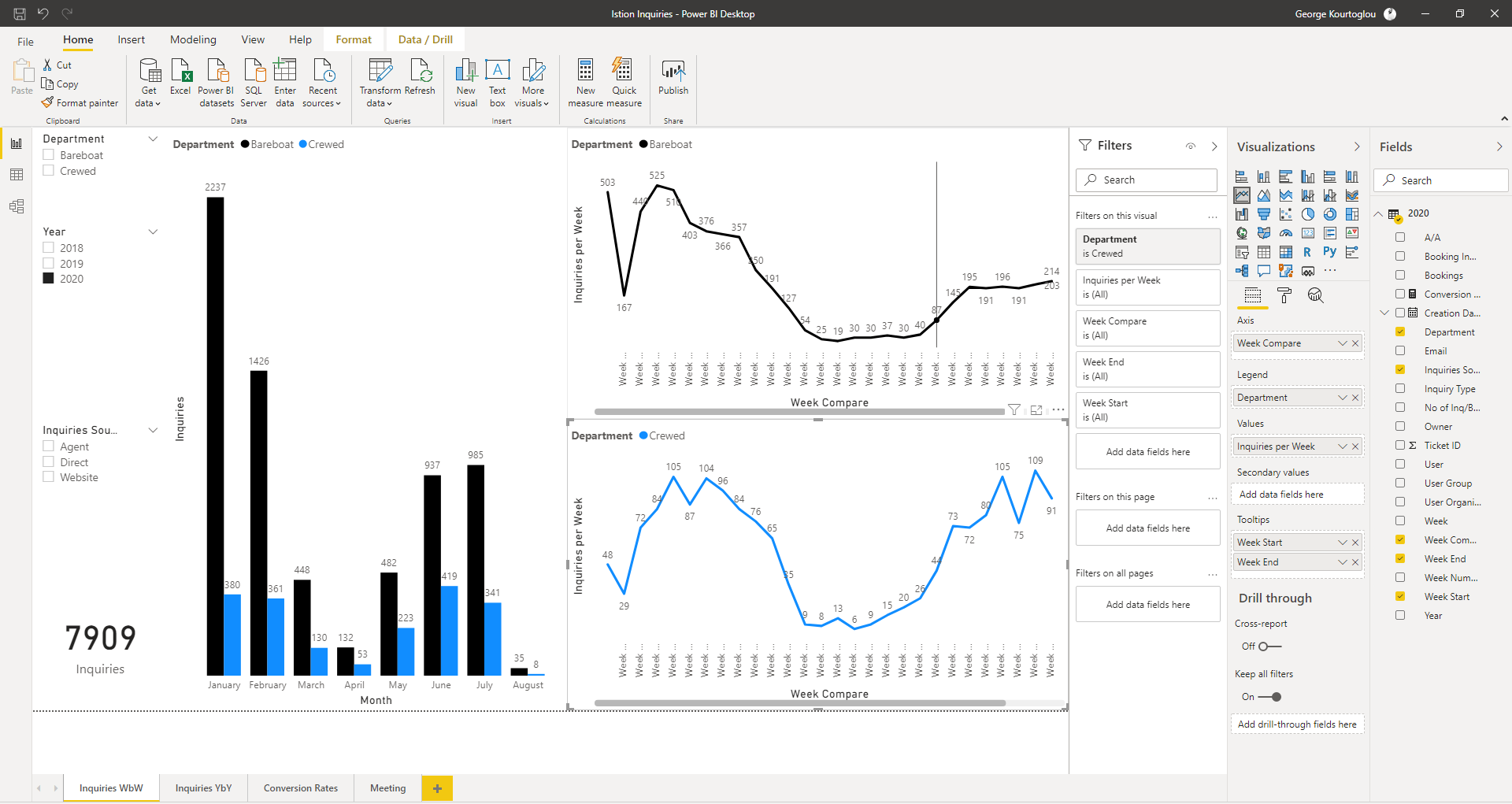Screen dimensions: 1512x804
Task: Collapse the Visualizations pane chevron
Action: 1357,146
